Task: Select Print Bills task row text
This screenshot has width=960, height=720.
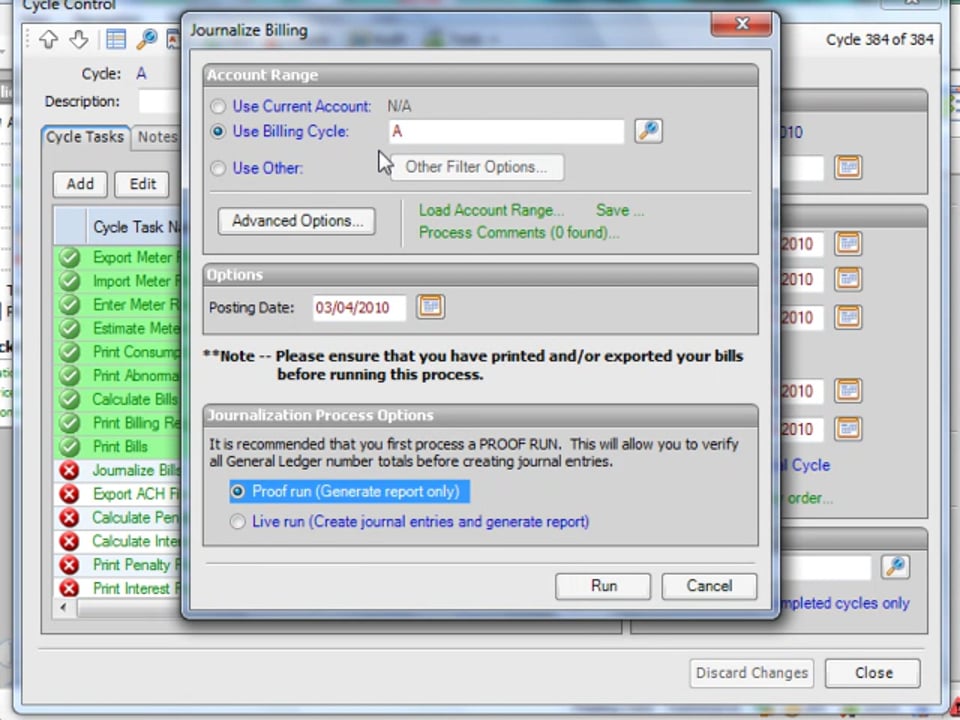Action: point(120,447)
